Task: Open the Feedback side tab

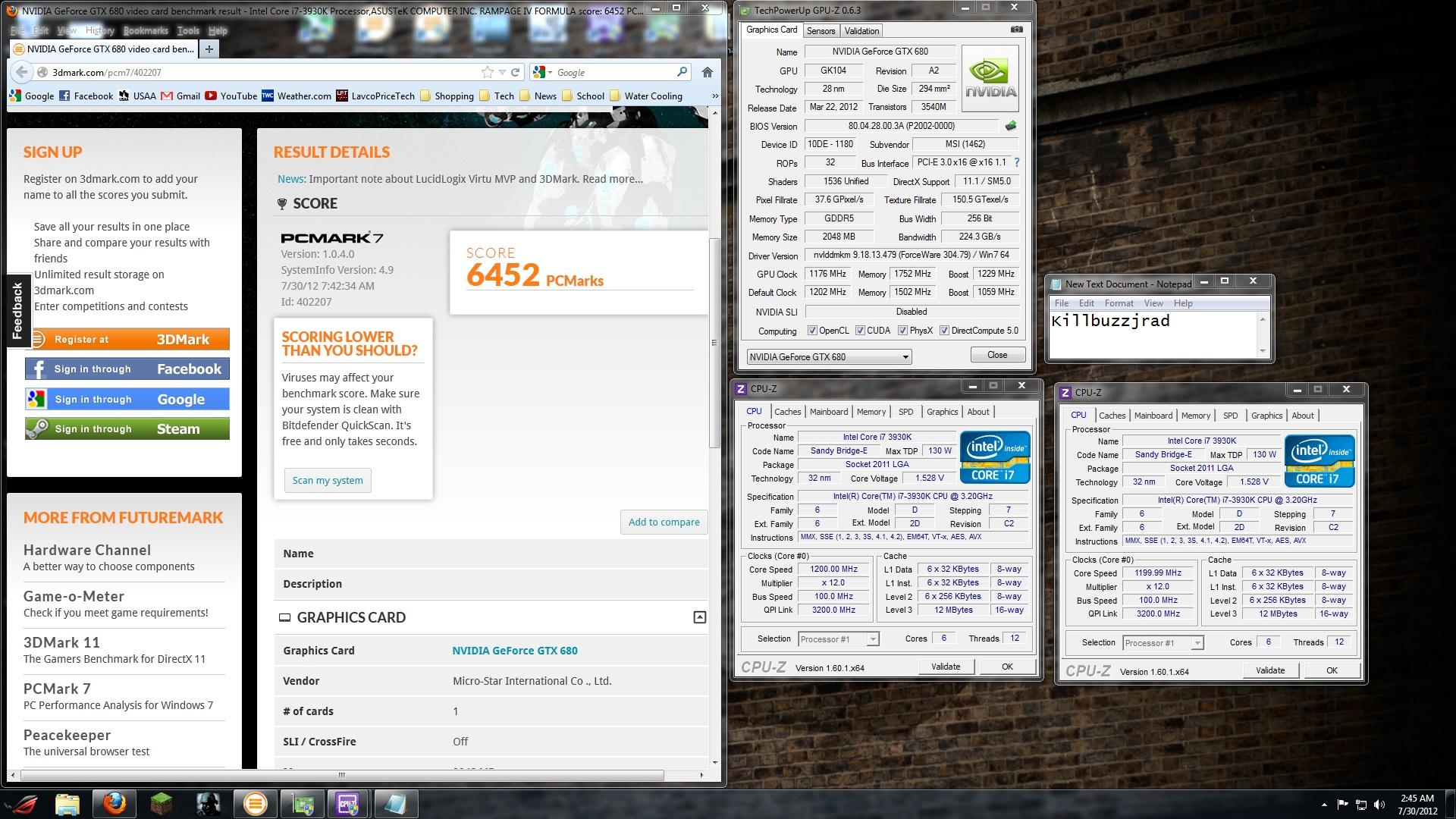Action: coord(17,310)
